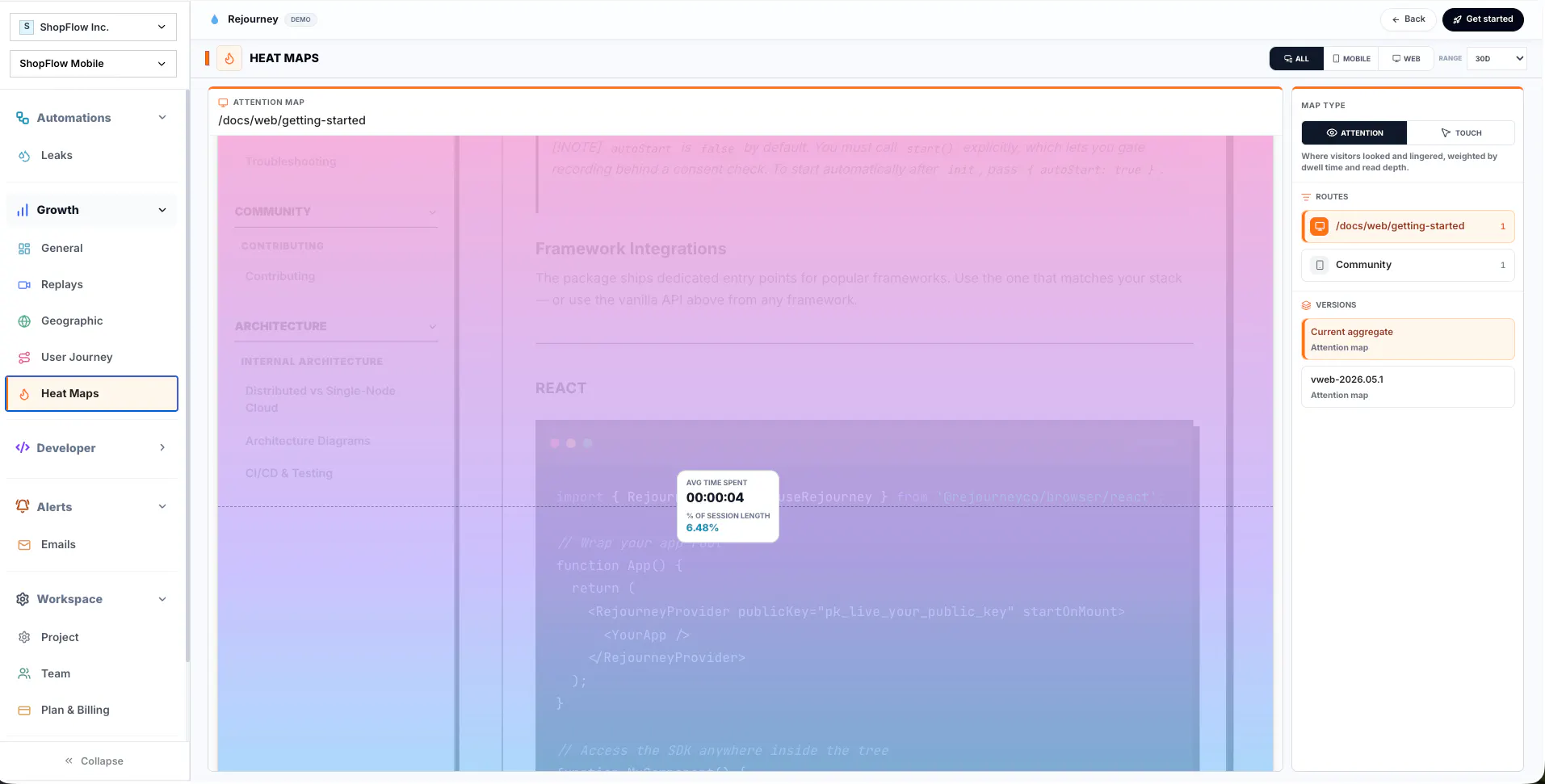This screenshot has height=784, width=1545.
Task: Click the Alerts bell icon
Action: pyautogui.click(x=23, y=506)
